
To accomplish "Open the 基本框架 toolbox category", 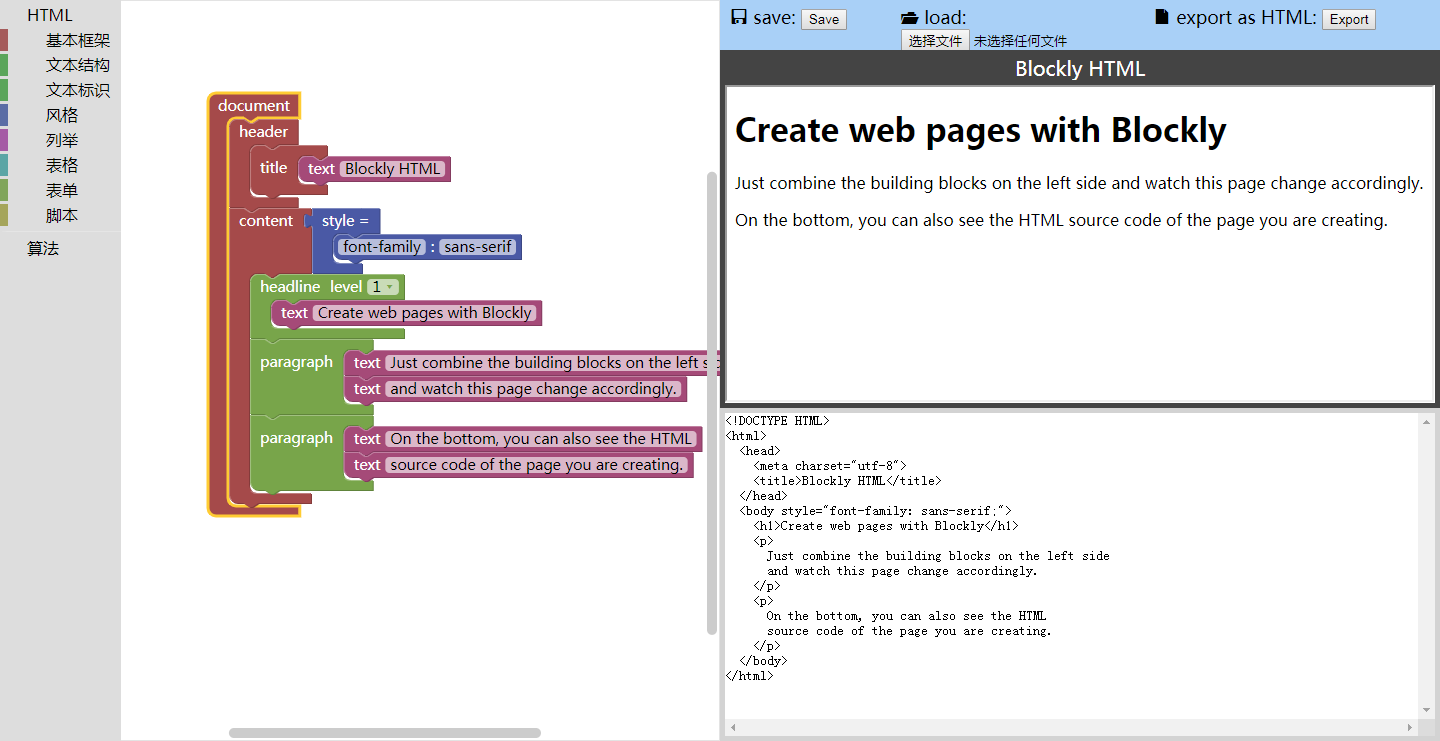I will point(77,41).
